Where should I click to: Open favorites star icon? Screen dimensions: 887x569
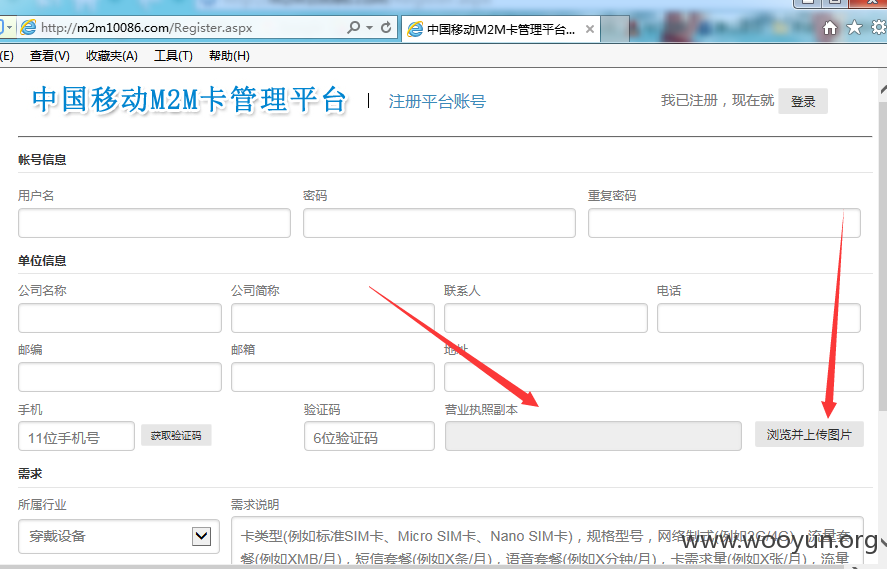(x=854, y=27)
